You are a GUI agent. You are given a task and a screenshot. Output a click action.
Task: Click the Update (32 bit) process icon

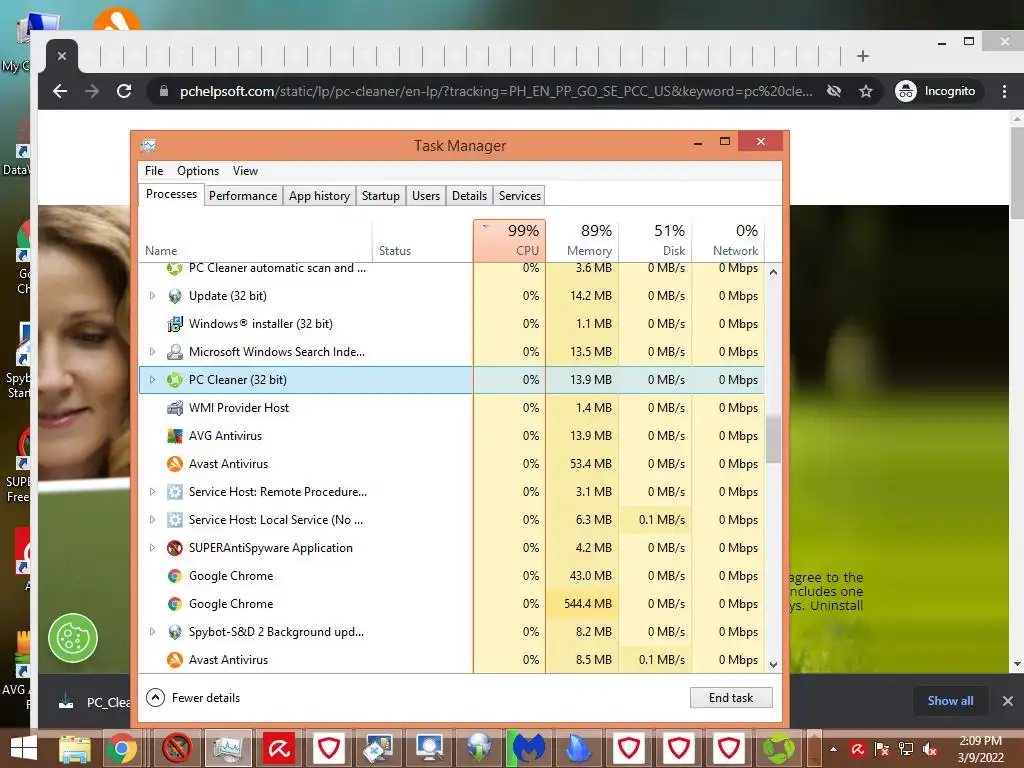click(x=174, y=296)
